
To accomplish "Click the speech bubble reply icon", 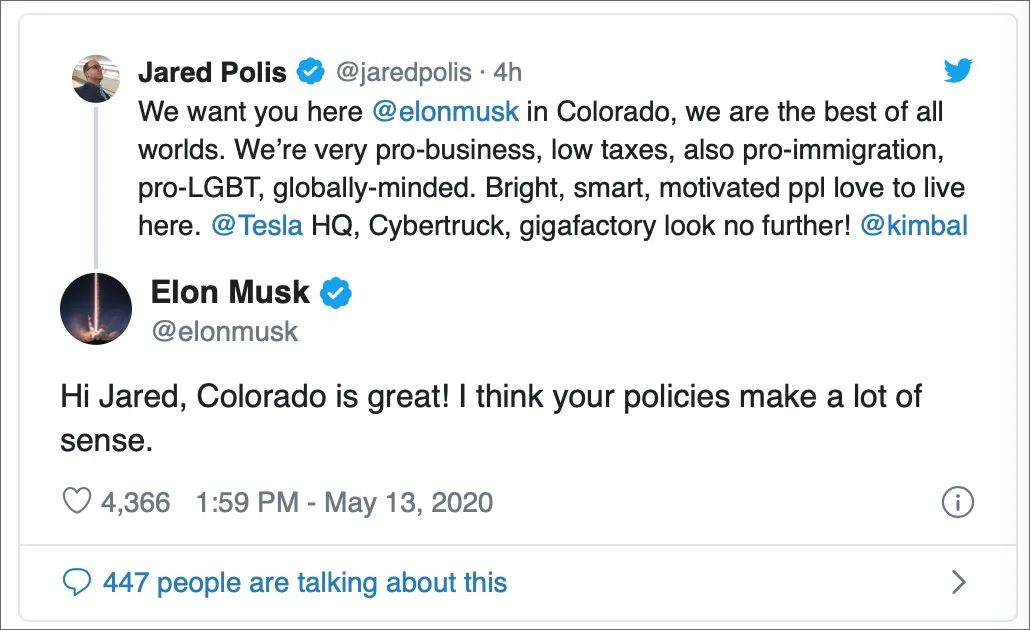I will 76,583.
